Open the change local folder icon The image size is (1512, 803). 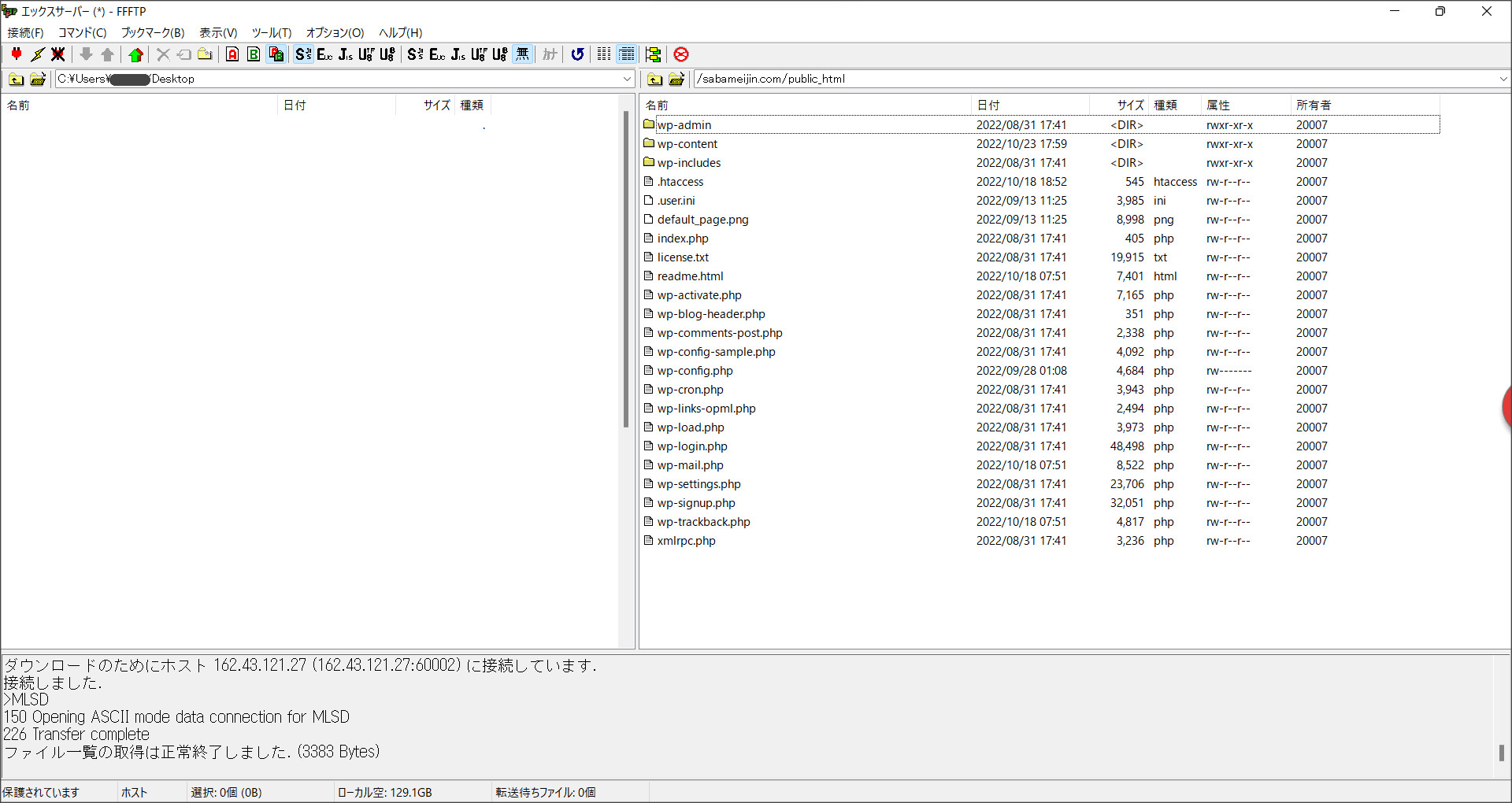pos(37,79)
